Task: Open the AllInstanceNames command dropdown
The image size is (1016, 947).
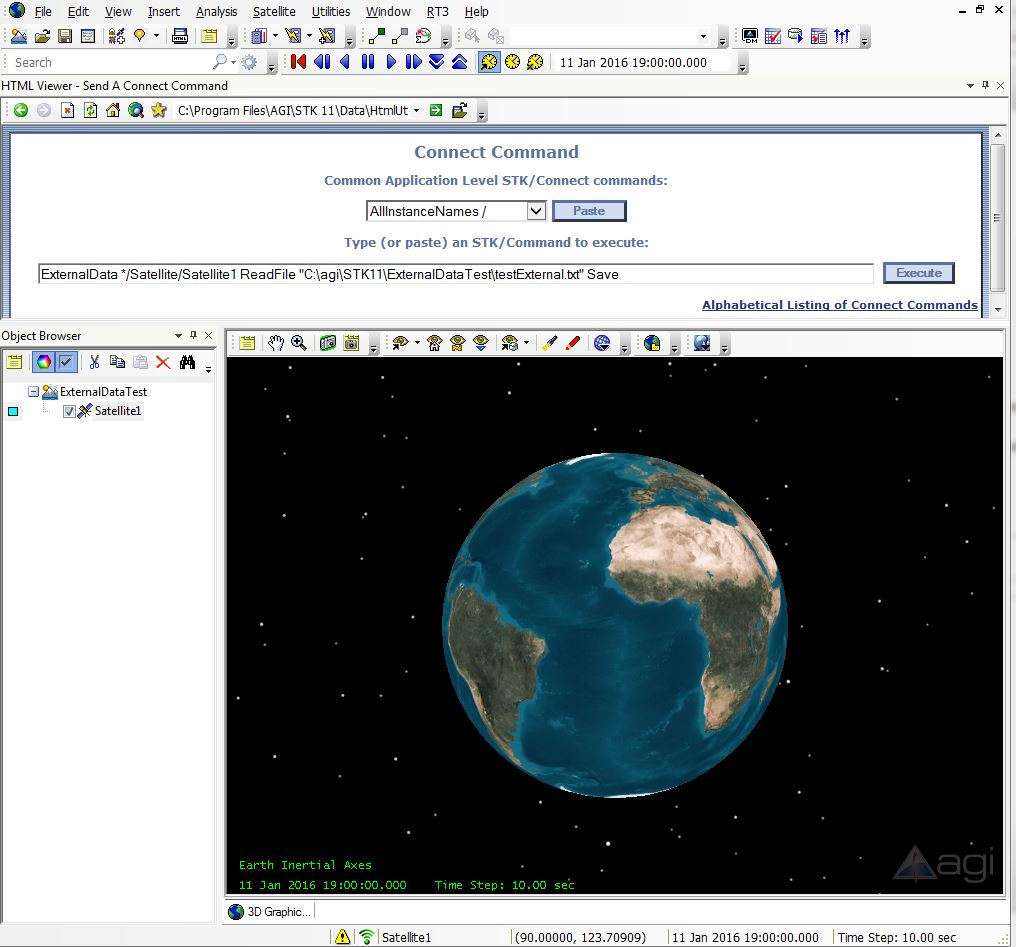Action: tap(535, 211)
